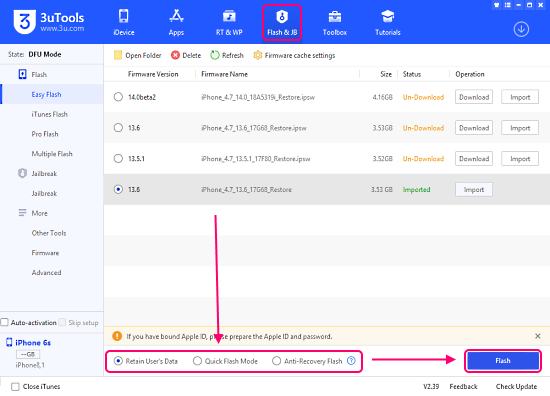Tick the Close iTunes checkbox

pos(15,387)
